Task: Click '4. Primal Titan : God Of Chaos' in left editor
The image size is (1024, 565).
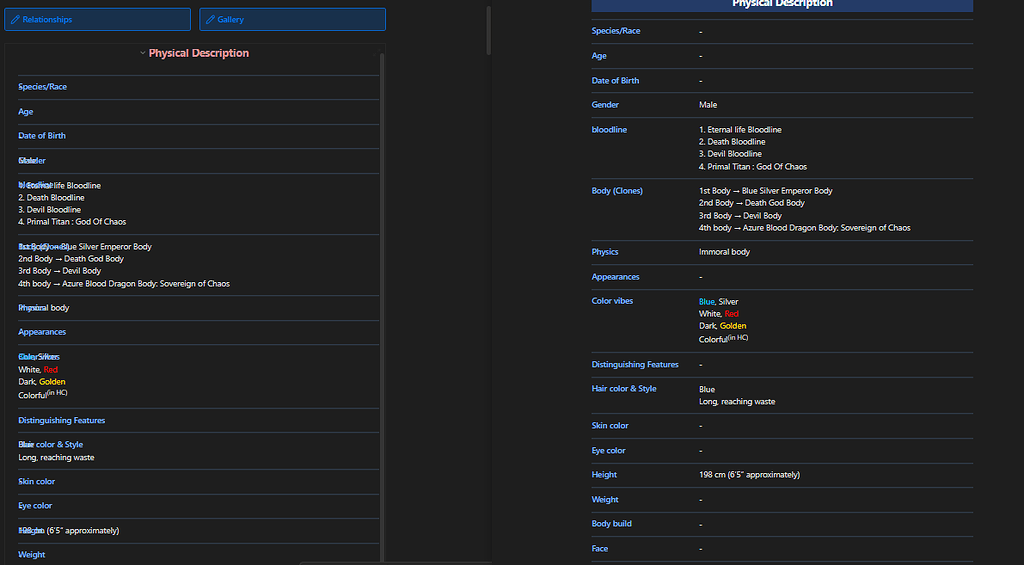Action: [x=72, y=222]
